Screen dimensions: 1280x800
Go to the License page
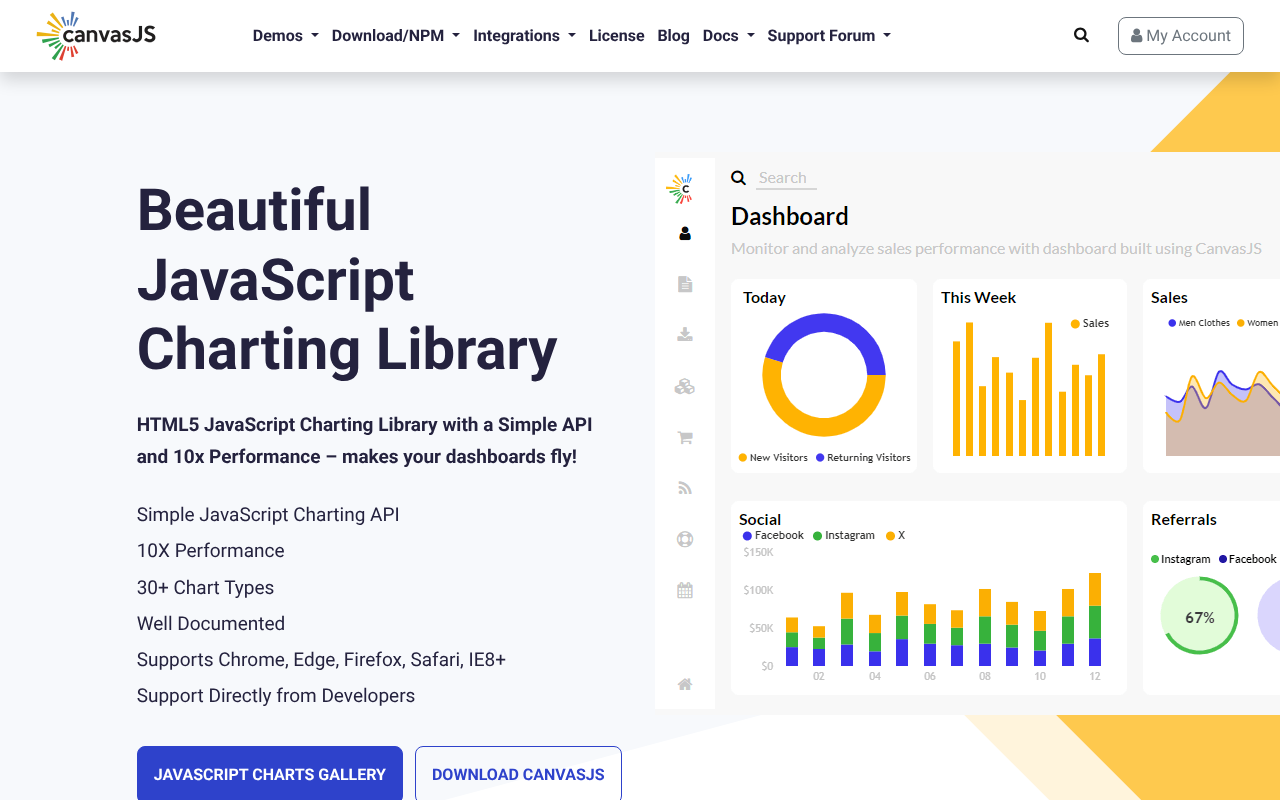click(x=616, y=36)
